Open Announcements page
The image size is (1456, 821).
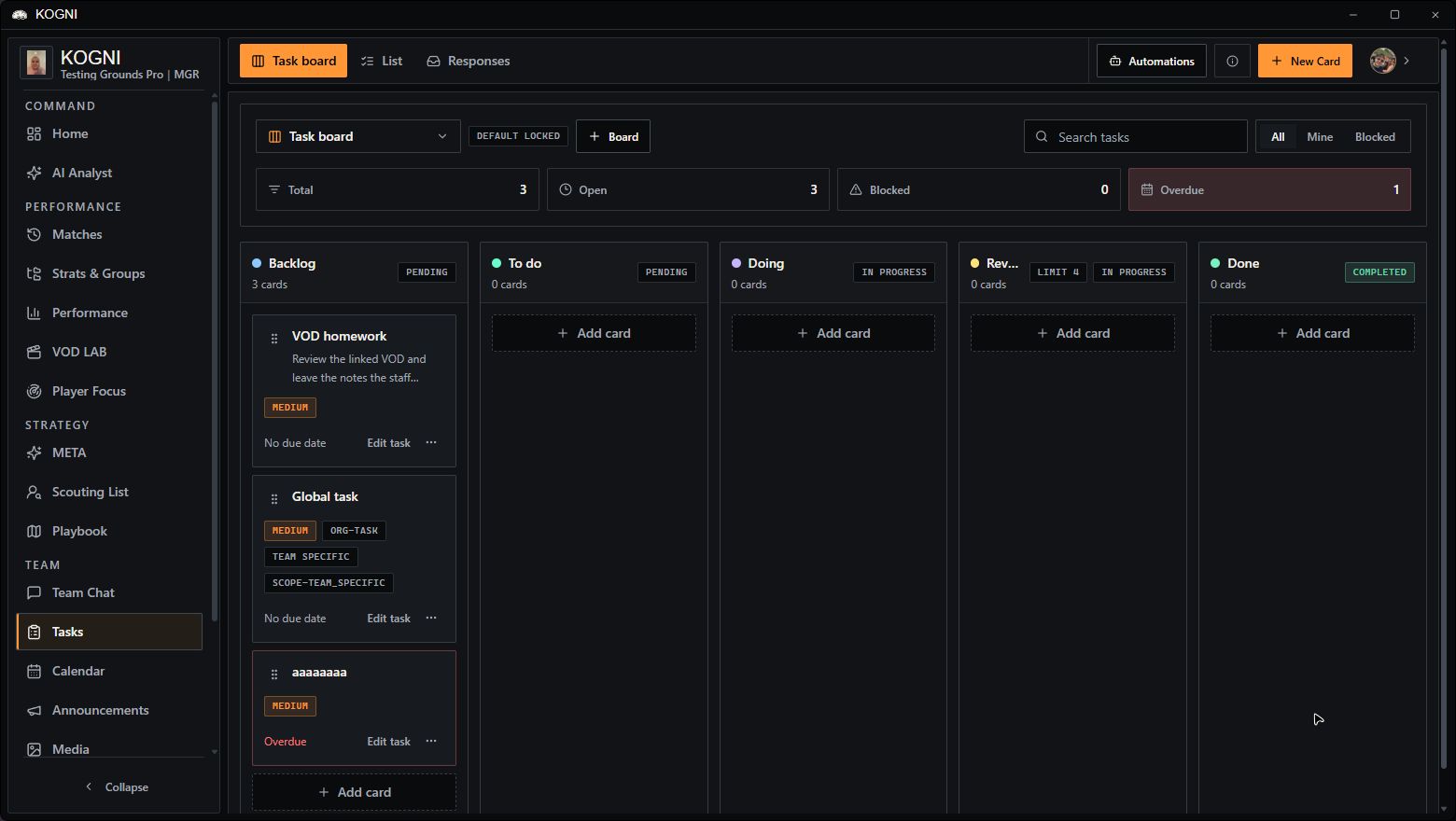(109, 710)
